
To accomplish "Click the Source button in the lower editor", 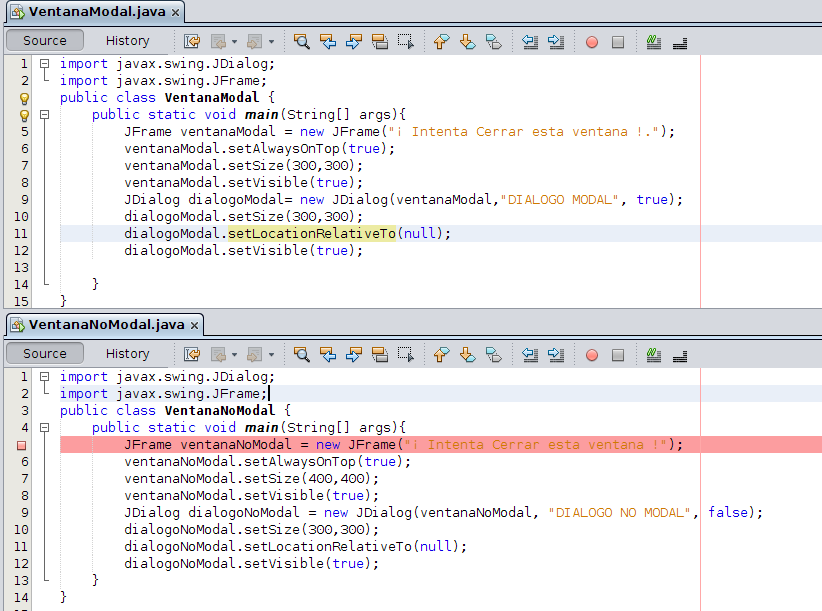I will [x=44, y=353].
